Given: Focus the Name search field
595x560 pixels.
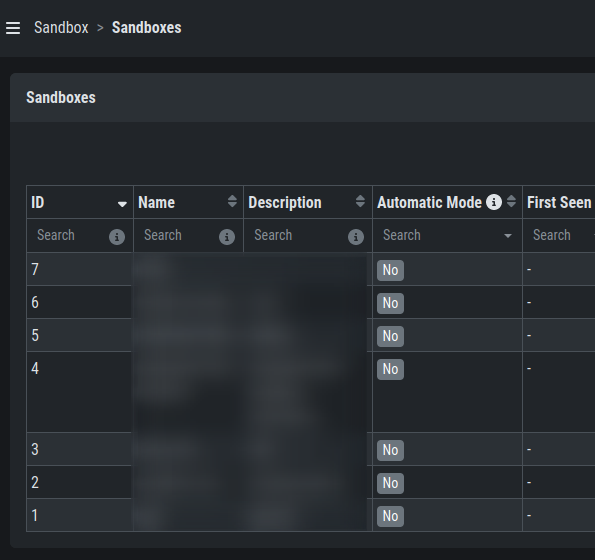Looking at the screenshot, I should tap(180, 235).
